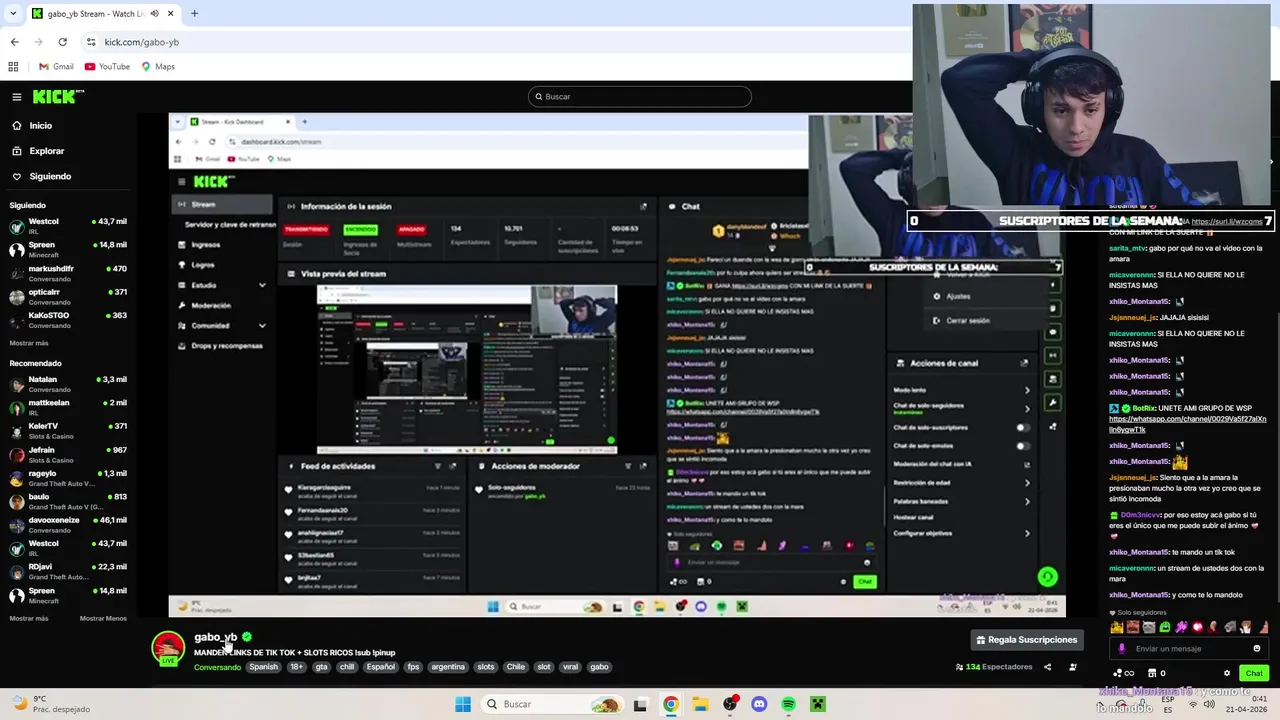Image resolution: width=1280 pixels, height=720 pixels.
Task: Click purple microphone icon in chat input
Action: click(1122, 649)
